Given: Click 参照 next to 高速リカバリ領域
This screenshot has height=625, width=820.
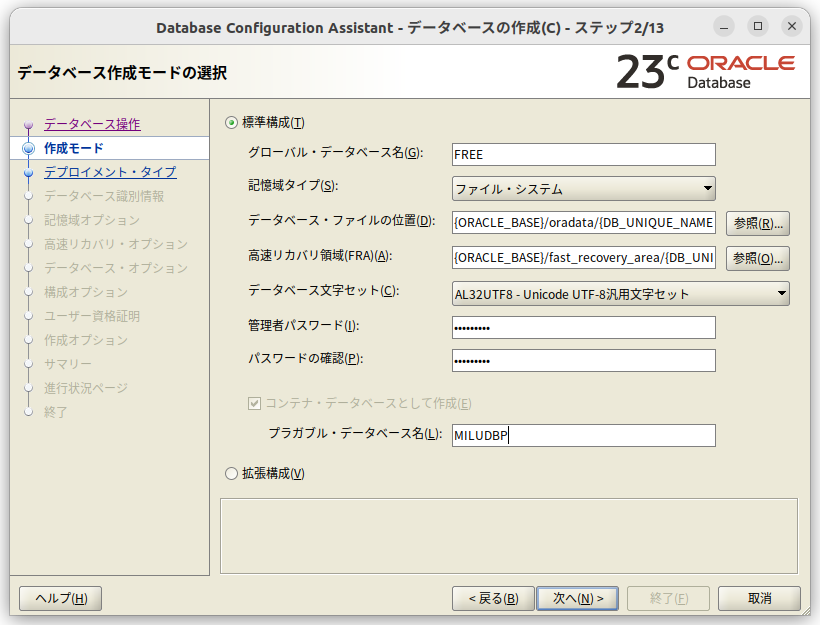Looking at the screenshot, I should [757, 258].
